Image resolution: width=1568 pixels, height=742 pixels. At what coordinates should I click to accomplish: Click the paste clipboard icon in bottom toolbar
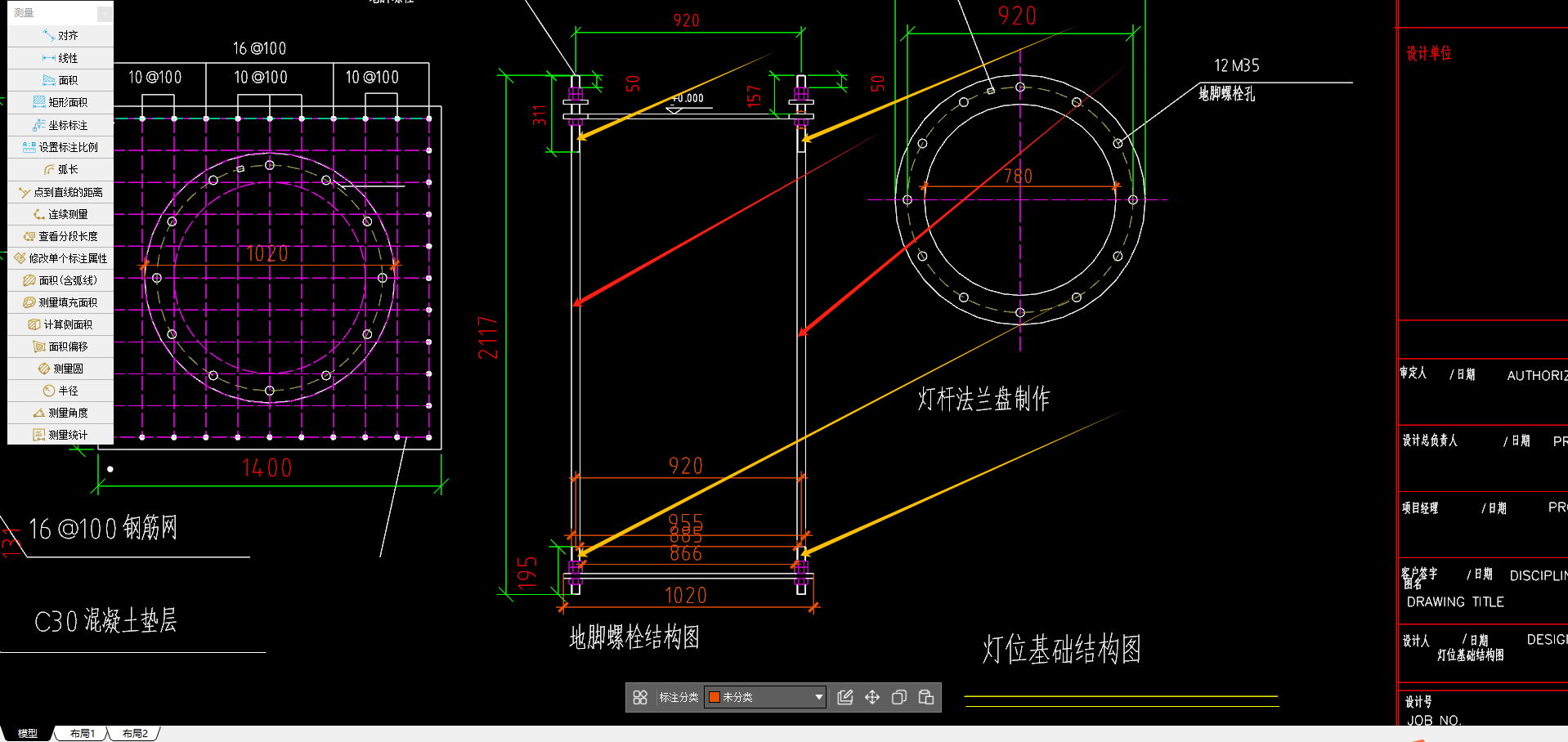click(926, 697)
